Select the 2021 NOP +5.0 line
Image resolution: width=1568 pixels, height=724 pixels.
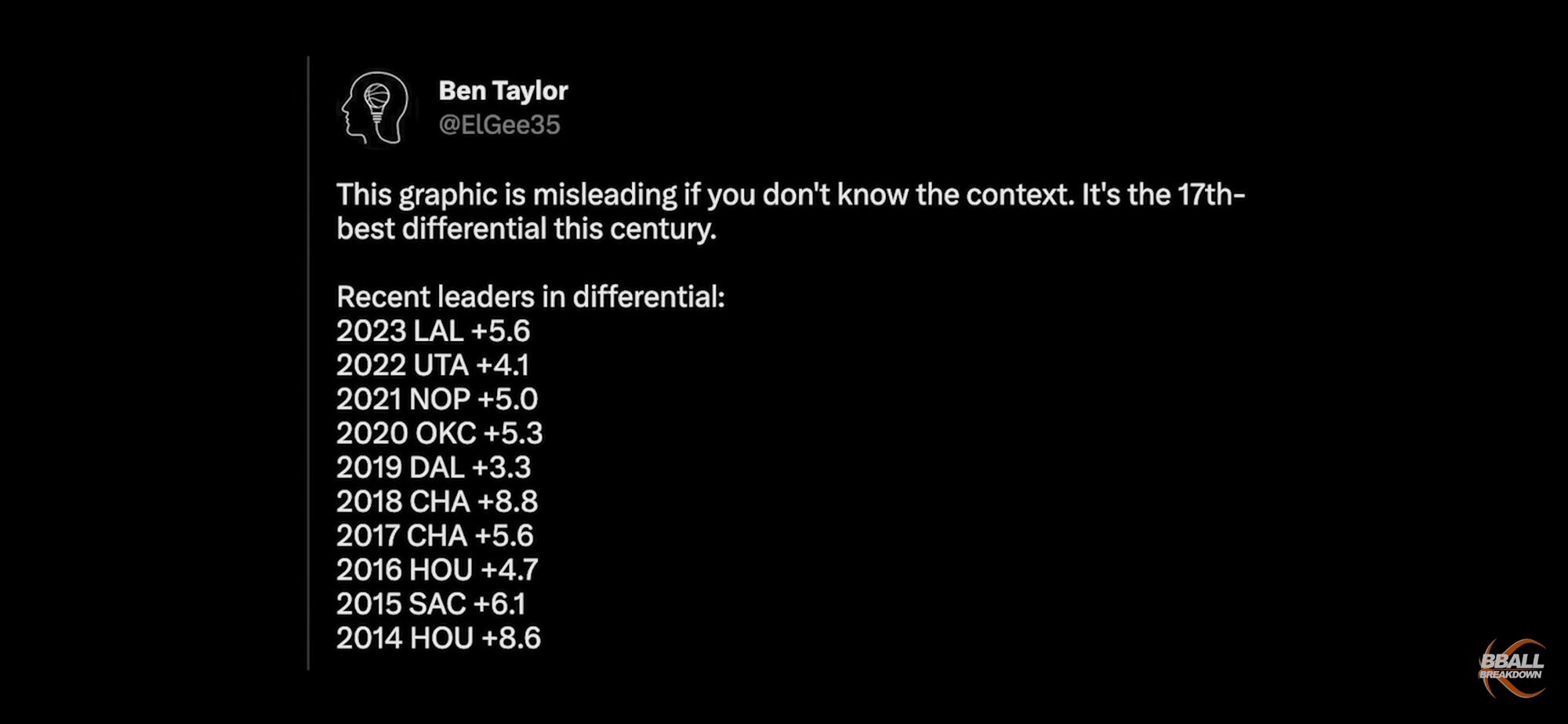[x=437, y=399]
